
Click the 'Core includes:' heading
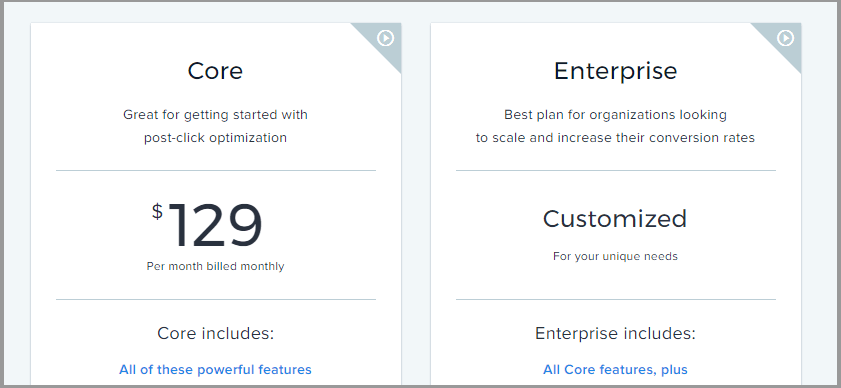pos(215,333)
